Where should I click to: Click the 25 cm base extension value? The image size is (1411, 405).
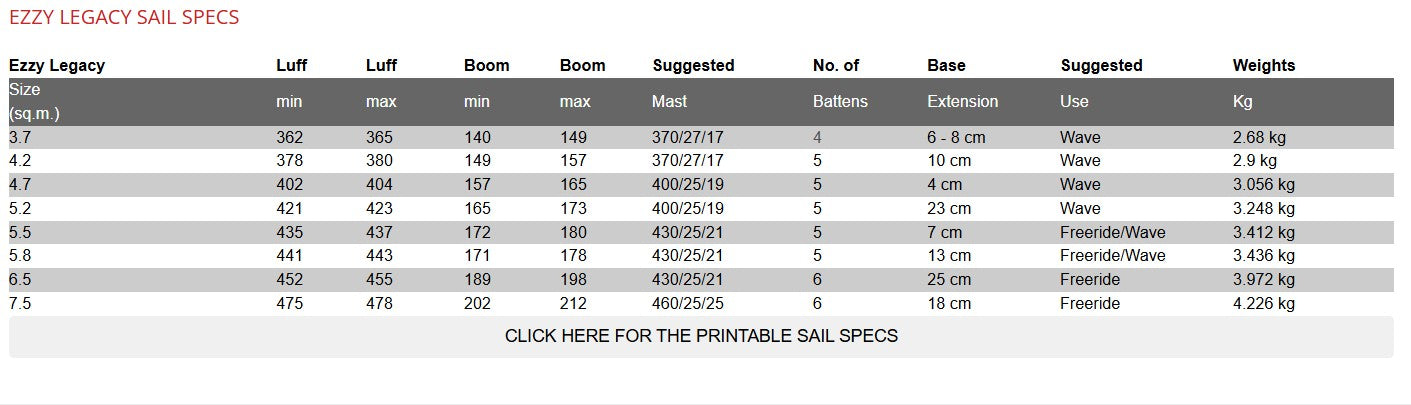click(x=949, y=280)
